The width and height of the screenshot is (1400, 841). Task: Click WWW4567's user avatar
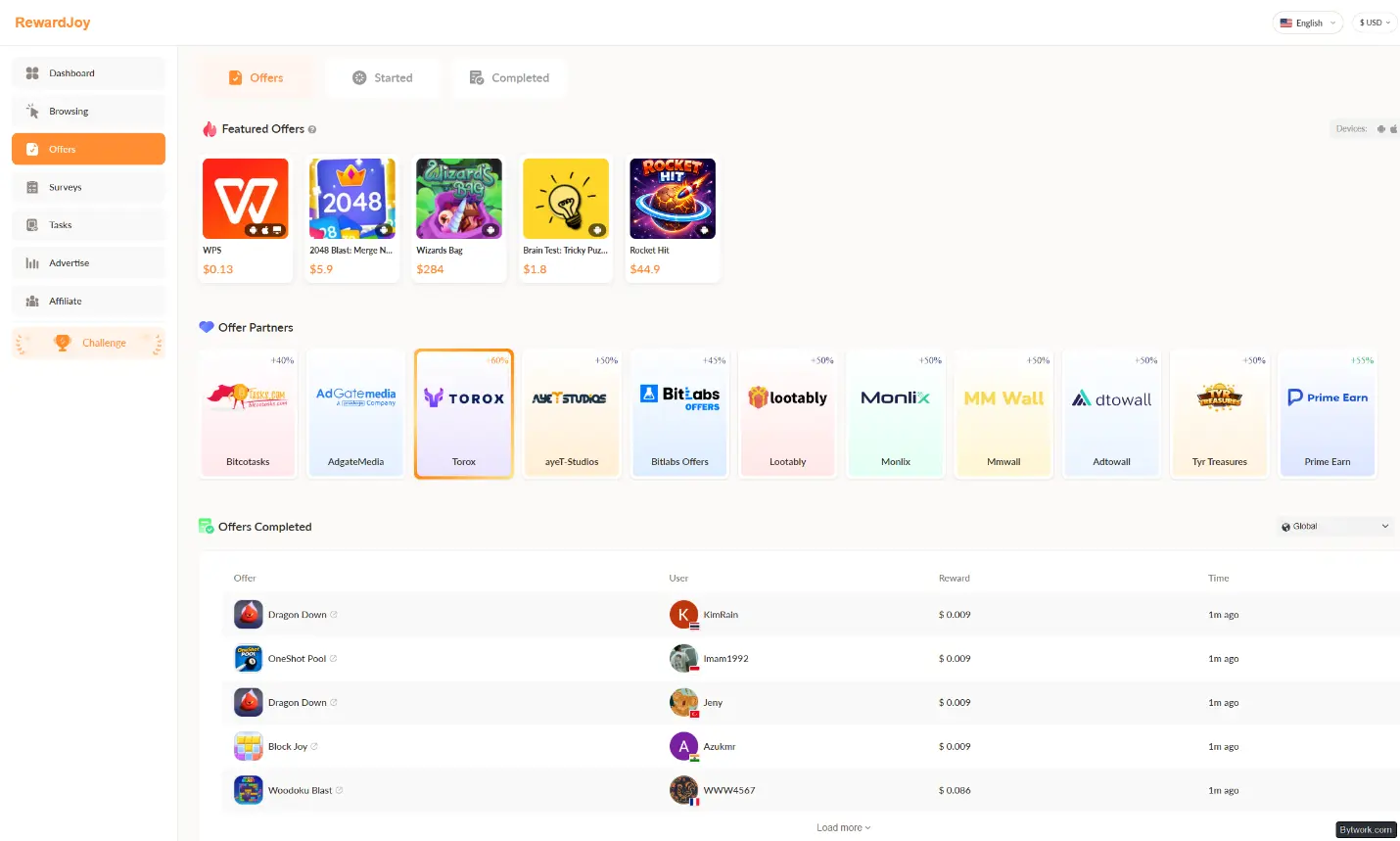683,791
